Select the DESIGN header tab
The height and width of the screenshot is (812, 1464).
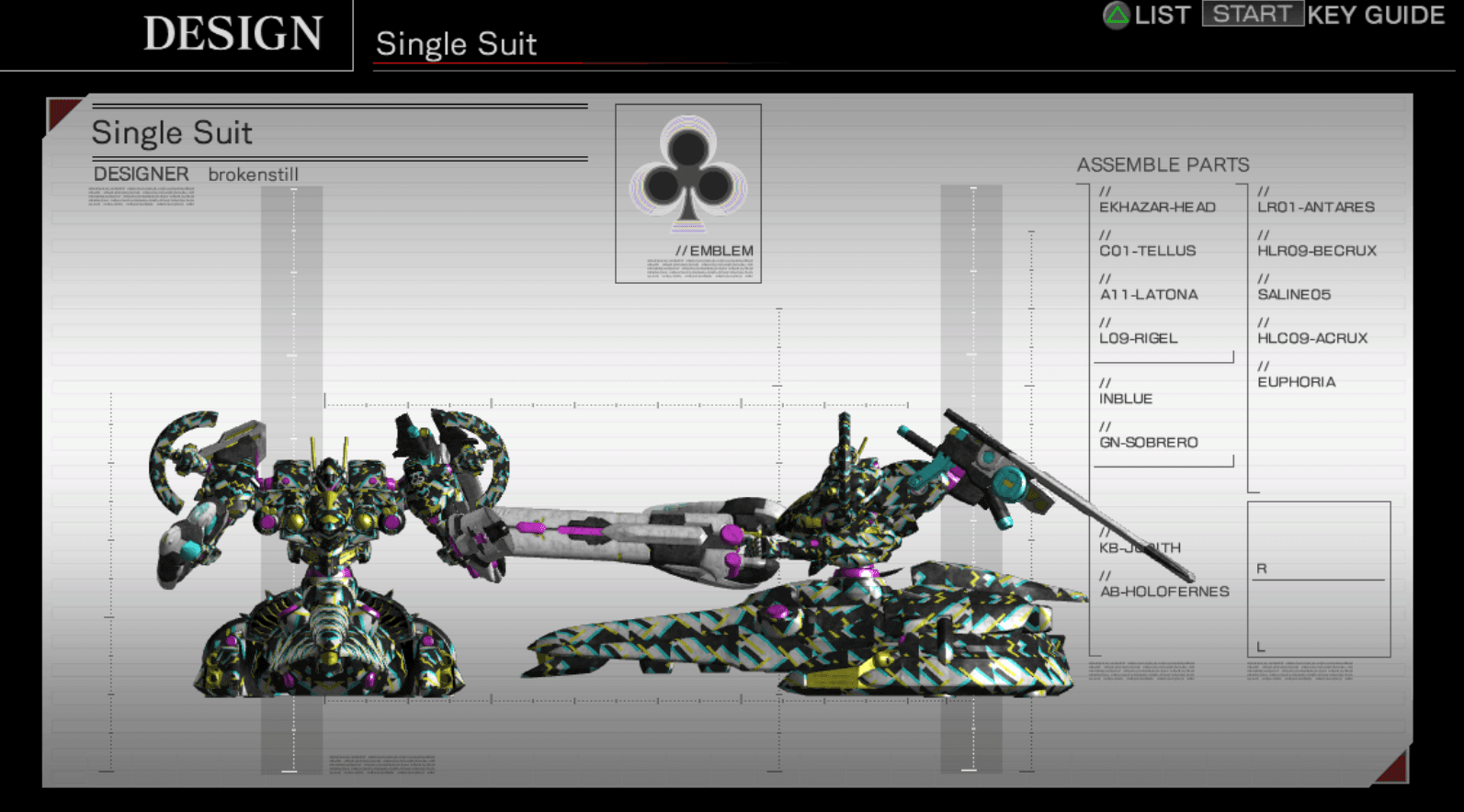point(233,34)
